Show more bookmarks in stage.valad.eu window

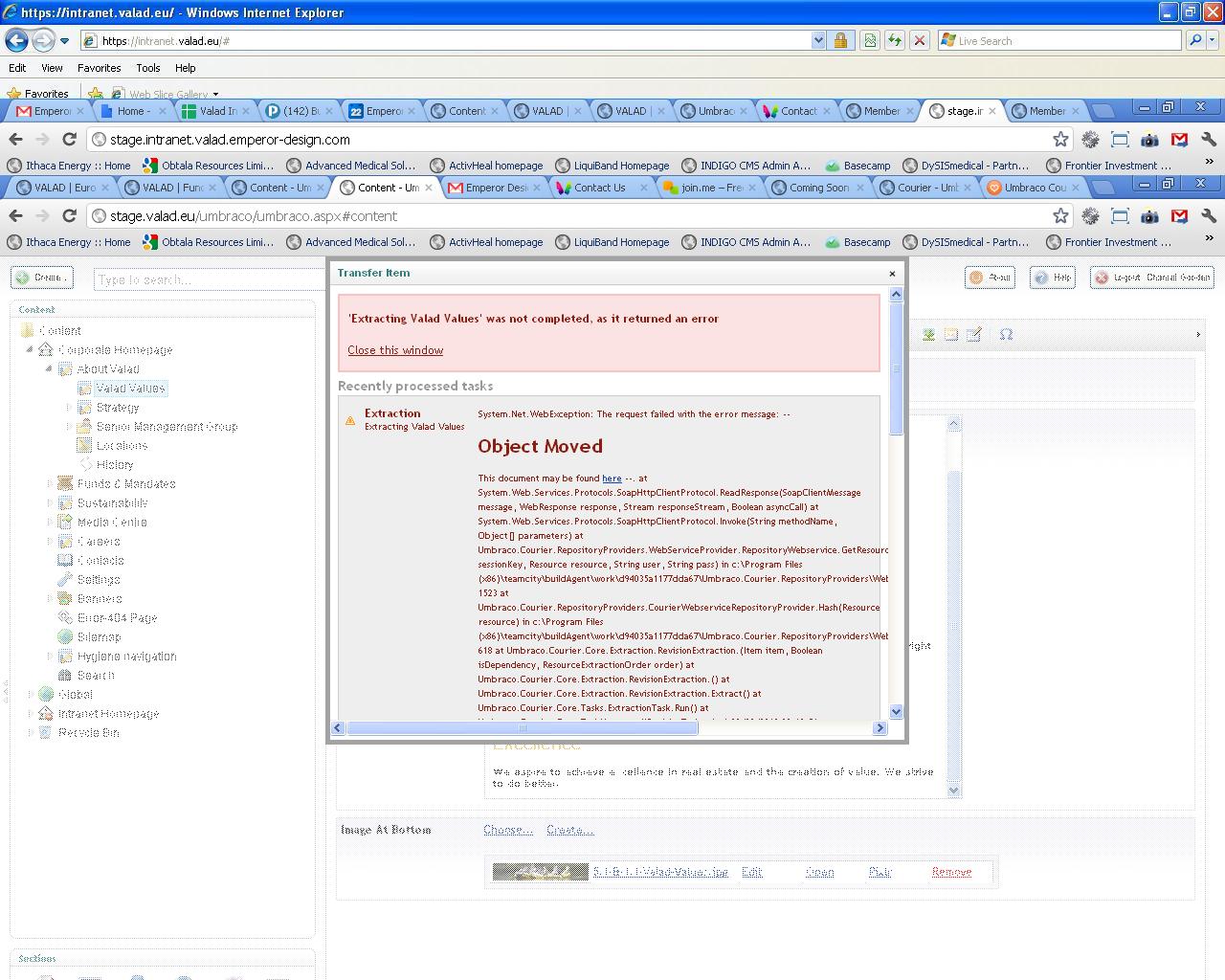pos(1209,239)
